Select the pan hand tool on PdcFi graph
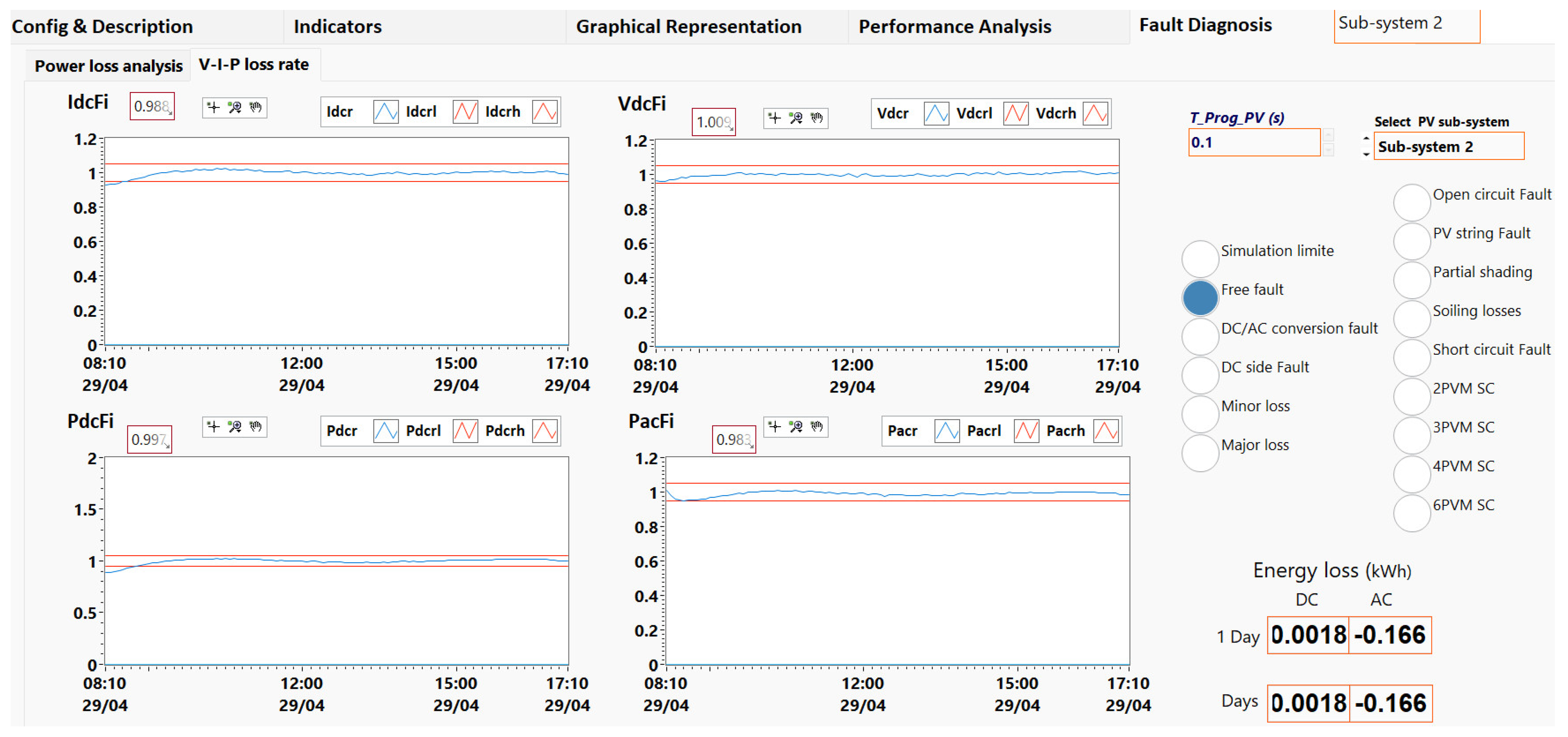Viewport: 1568px width, 737px height. (256, 427)
